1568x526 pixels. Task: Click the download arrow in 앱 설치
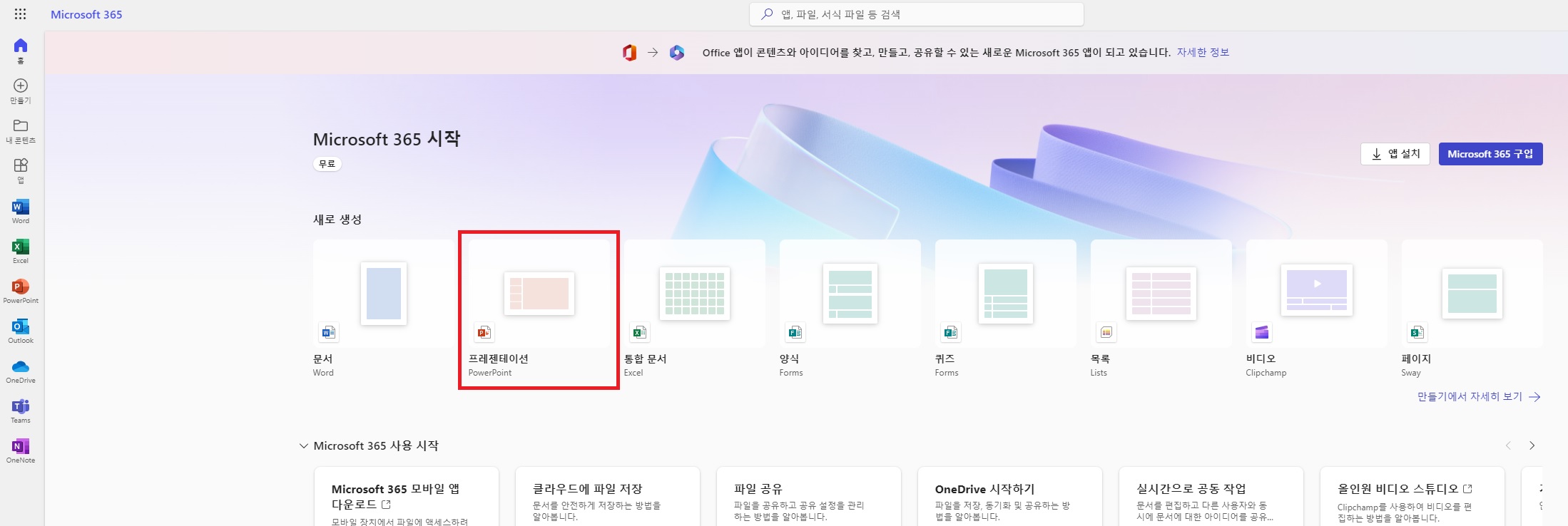(x=1377, y=154)
